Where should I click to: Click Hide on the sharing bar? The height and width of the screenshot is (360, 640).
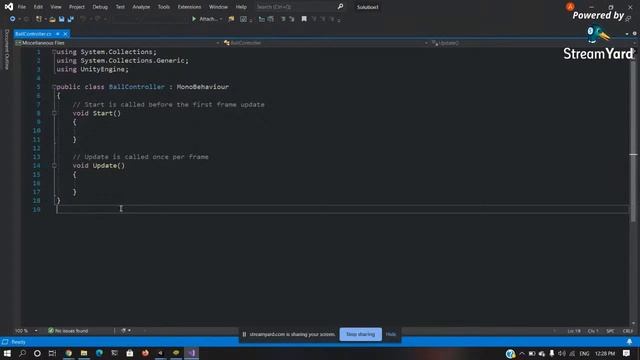point(391,334)
